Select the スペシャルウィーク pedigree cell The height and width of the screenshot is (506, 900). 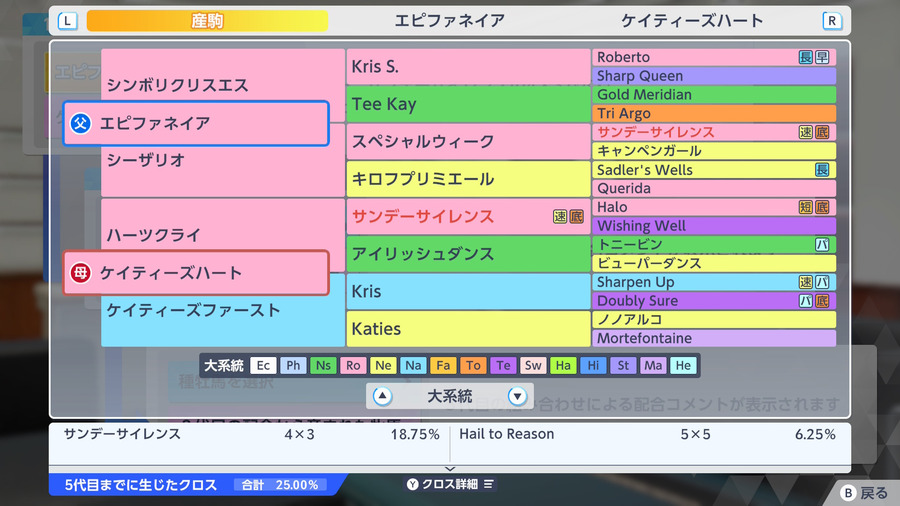[x=468, y=142]
